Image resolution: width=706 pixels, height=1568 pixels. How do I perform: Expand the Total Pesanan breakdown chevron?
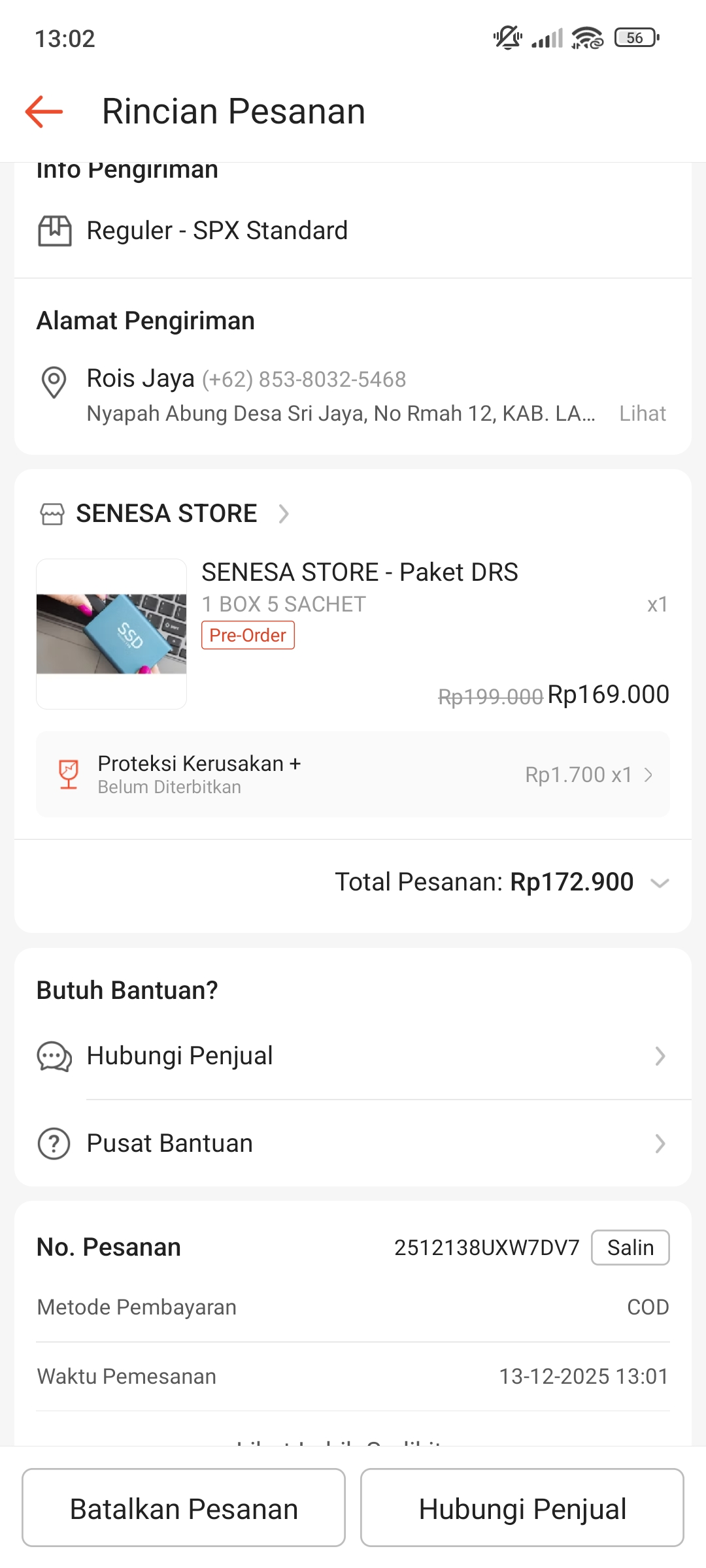(660, 883)
